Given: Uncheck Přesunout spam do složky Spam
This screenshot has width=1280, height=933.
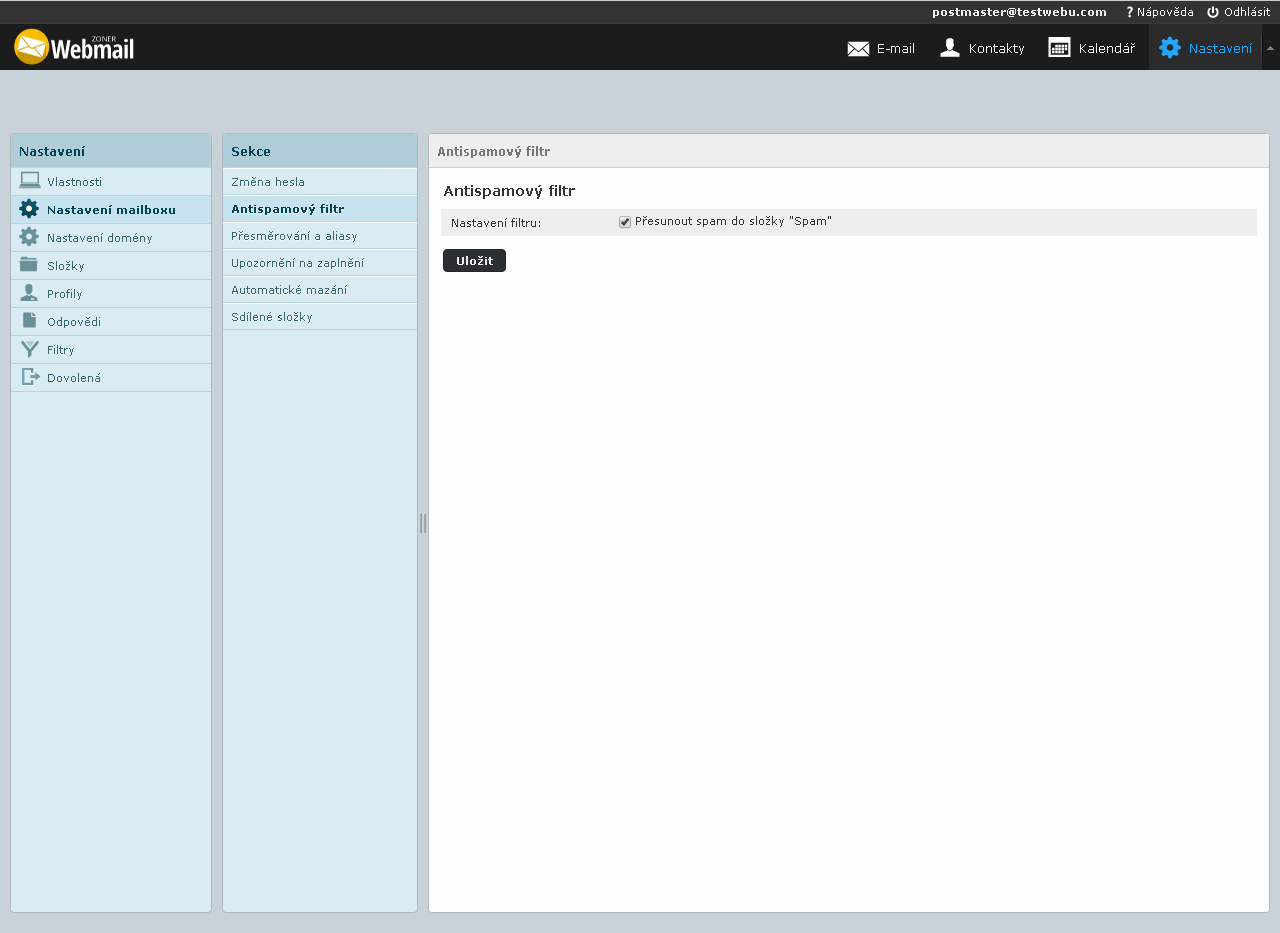Looking at the screenshot, I should coord(625,222).
